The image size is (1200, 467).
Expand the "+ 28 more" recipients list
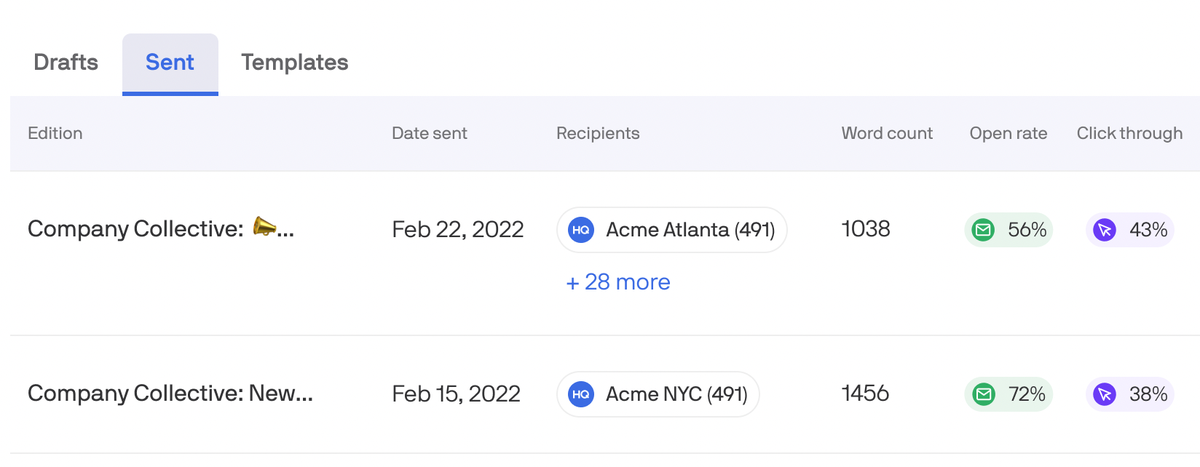(x=618, y=282)
